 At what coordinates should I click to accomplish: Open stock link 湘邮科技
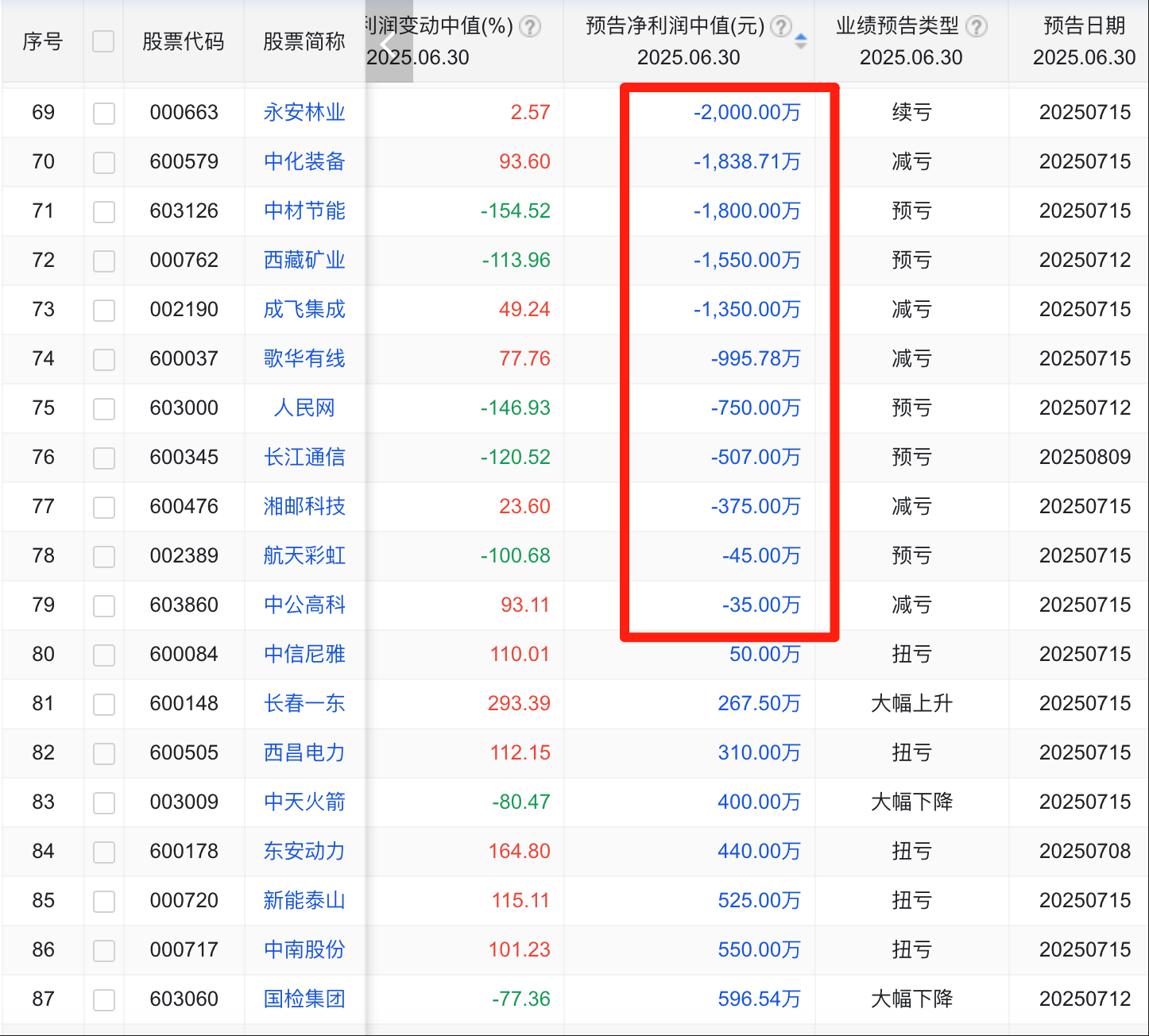pyautogui.click(x=304, y=506)
